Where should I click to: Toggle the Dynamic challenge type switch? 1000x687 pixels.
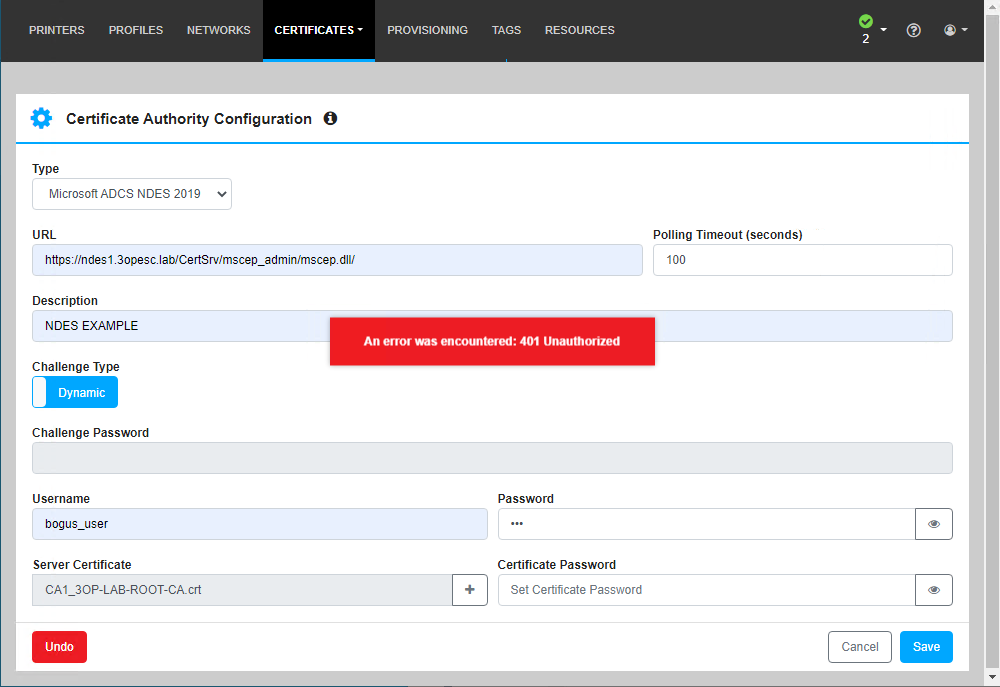tap(74, 392)
